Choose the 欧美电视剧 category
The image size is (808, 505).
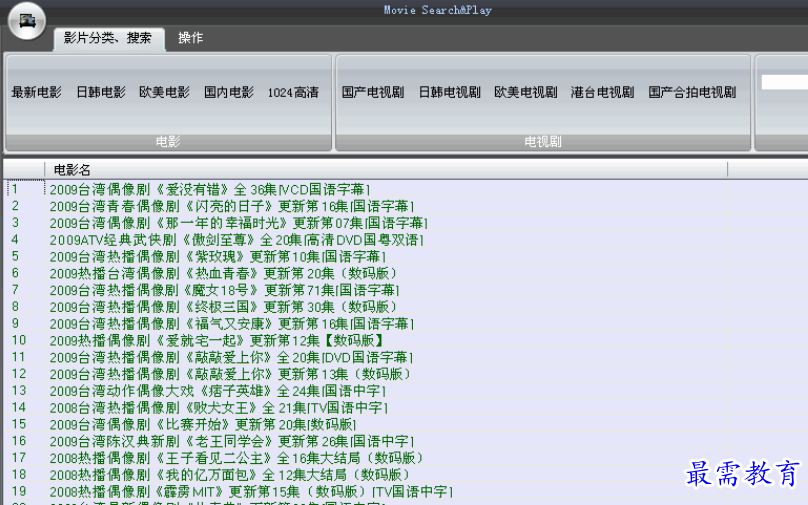[x=526, y=93]
